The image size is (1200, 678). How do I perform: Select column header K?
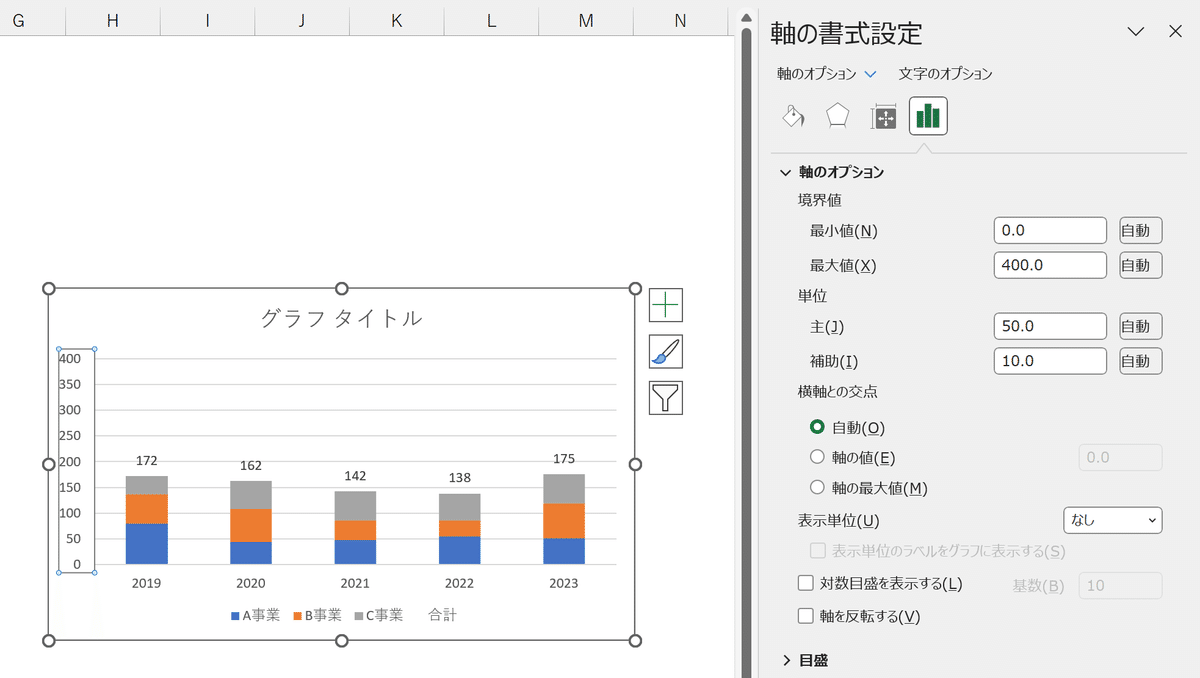(x=396, y=20)
